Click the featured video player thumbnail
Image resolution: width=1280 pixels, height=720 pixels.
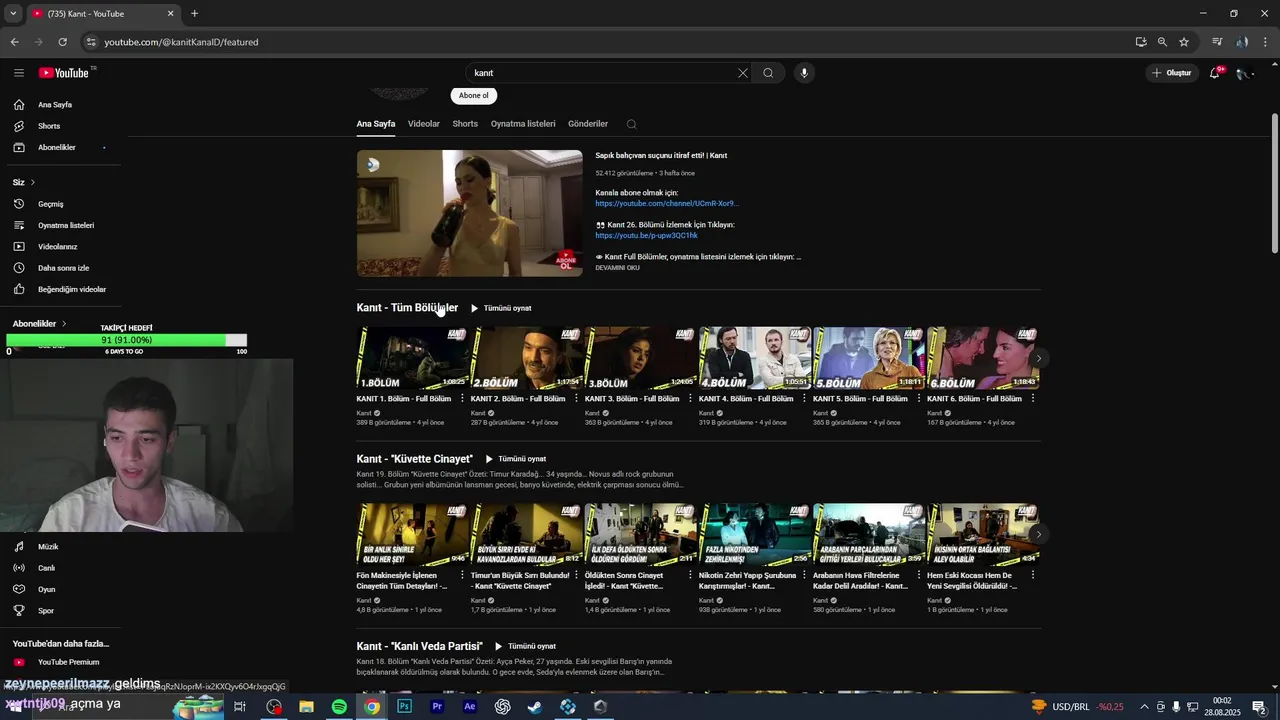[469, 213]
